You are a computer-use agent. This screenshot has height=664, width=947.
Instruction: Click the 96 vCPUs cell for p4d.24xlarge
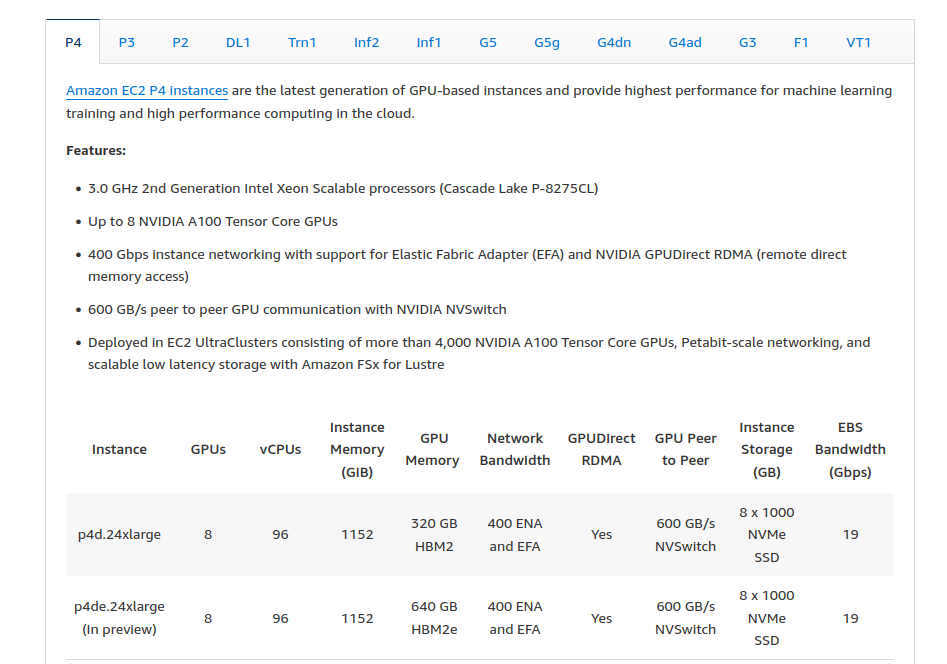click(280, 535)
